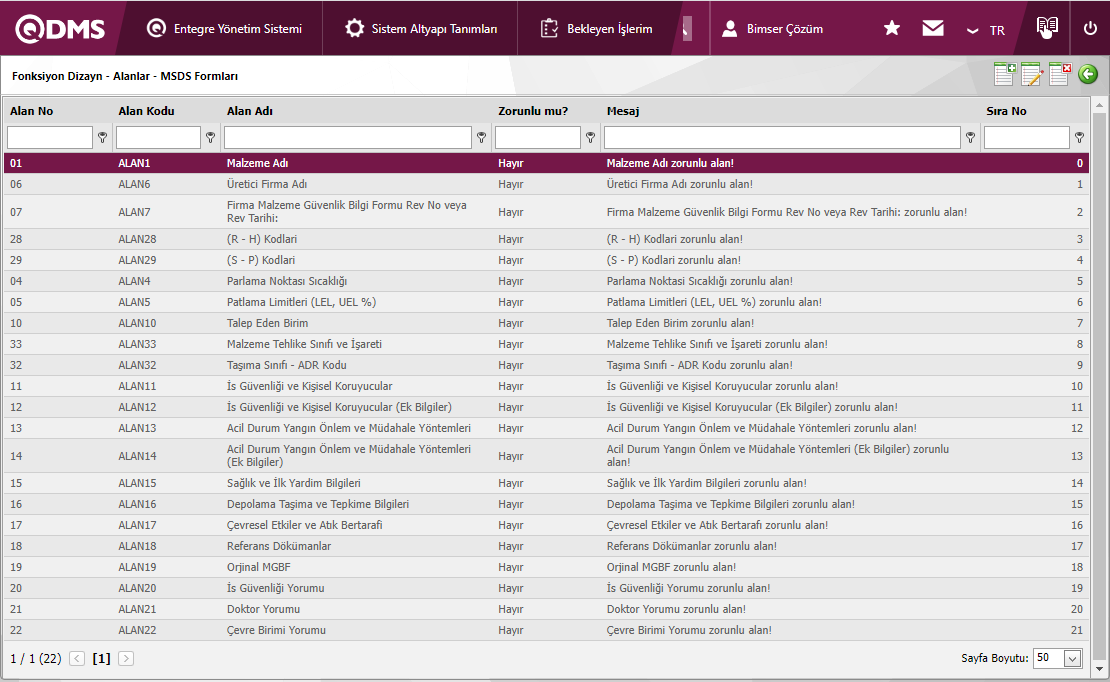Open the filter options for Mesaj column

coord(970,138)
